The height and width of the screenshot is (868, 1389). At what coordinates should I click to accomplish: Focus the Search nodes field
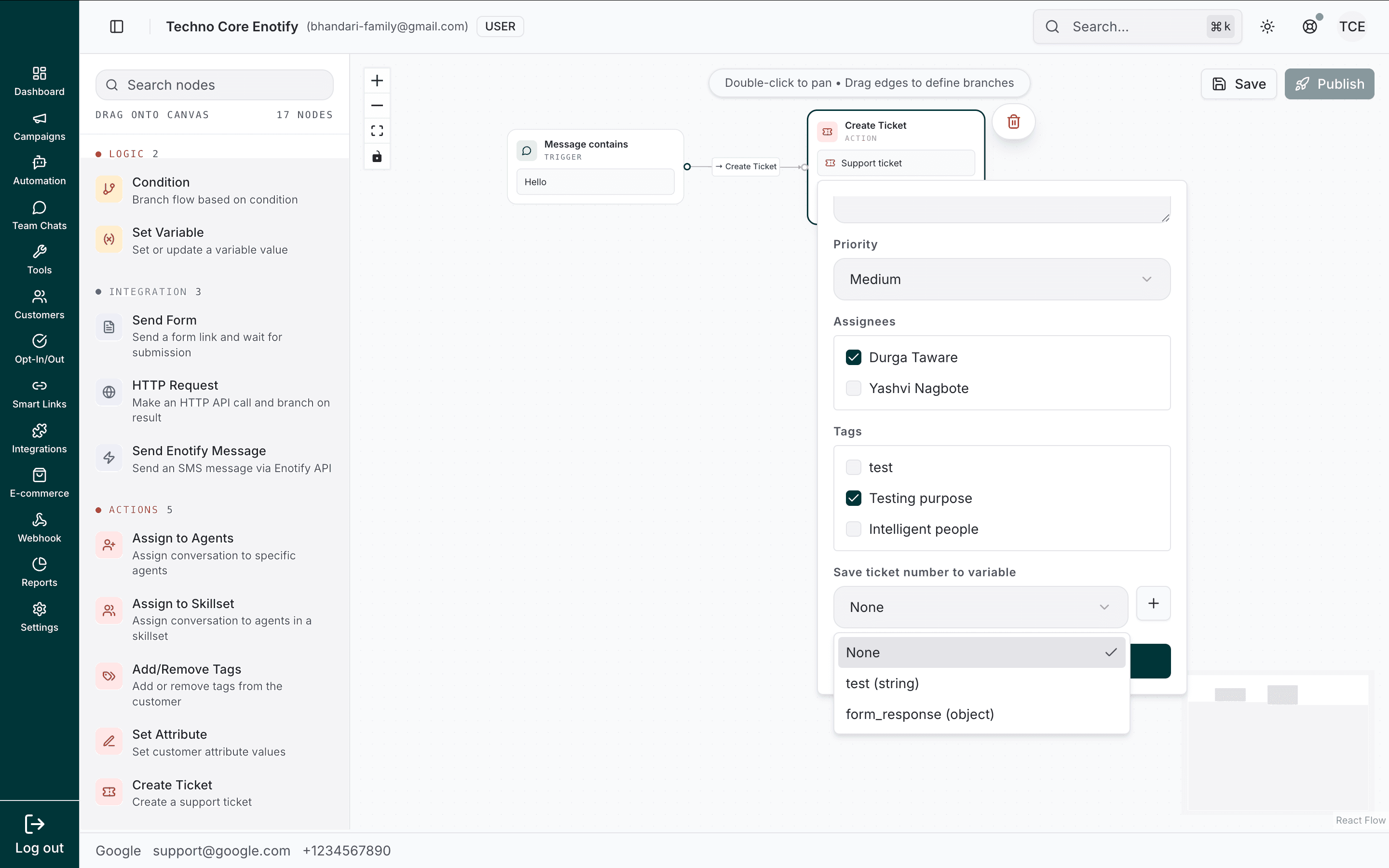pos(215,85)
